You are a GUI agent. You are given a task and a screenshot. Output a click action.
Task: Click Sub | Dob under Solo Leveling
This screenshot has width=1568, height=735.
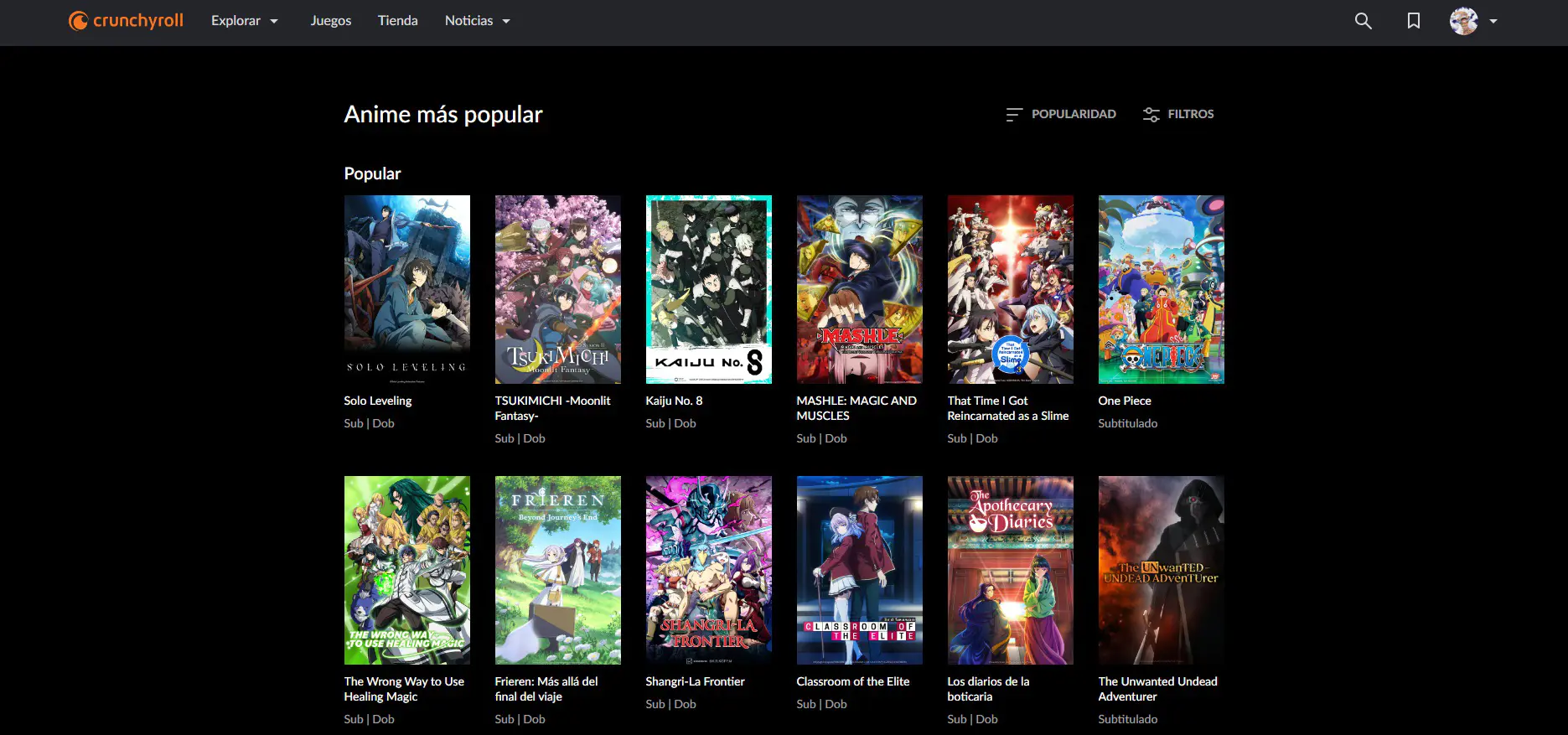(369, 423)
